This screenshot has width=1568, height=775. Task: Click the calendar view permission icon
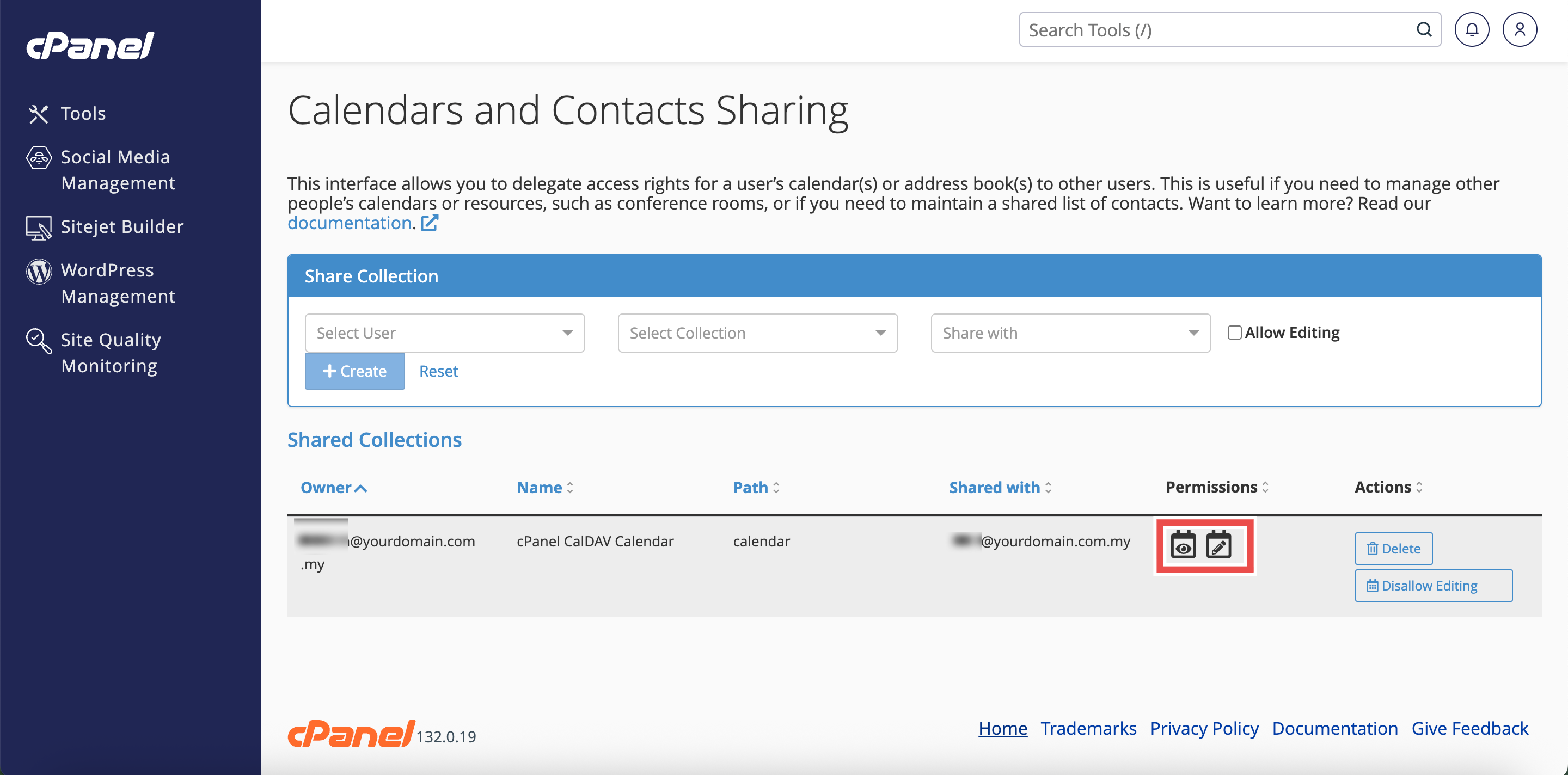(x=1183, y=545)
